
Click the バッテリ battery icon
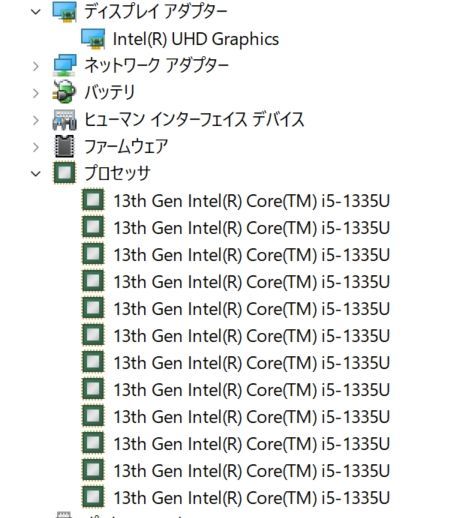[64, 92]
